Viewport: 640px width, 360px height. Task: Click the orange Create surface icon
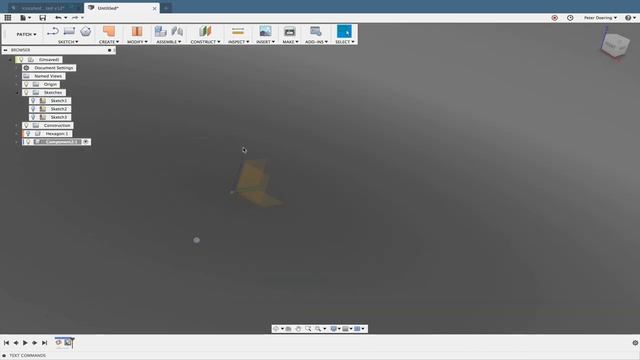click(x=109, y=31)
